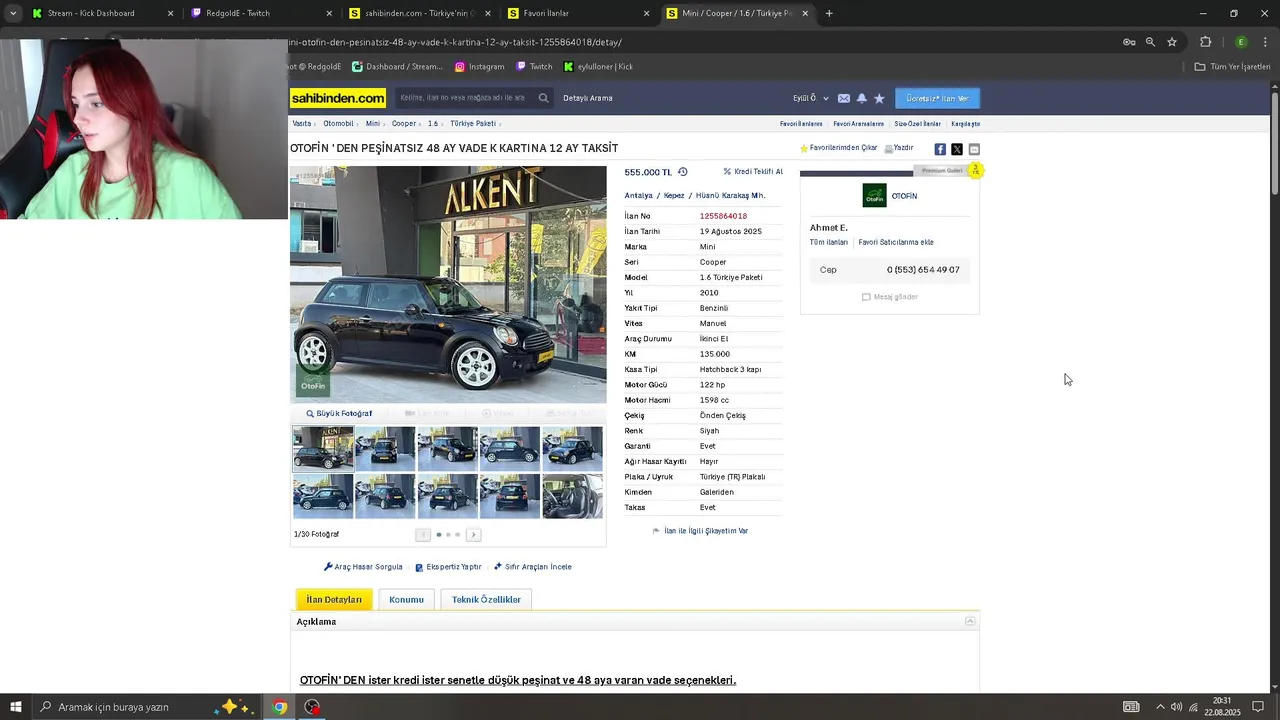This screenshot has height=720, width=1280.
Task: Open Favori Aramalarım header link
Action: [x=858, y=124]
